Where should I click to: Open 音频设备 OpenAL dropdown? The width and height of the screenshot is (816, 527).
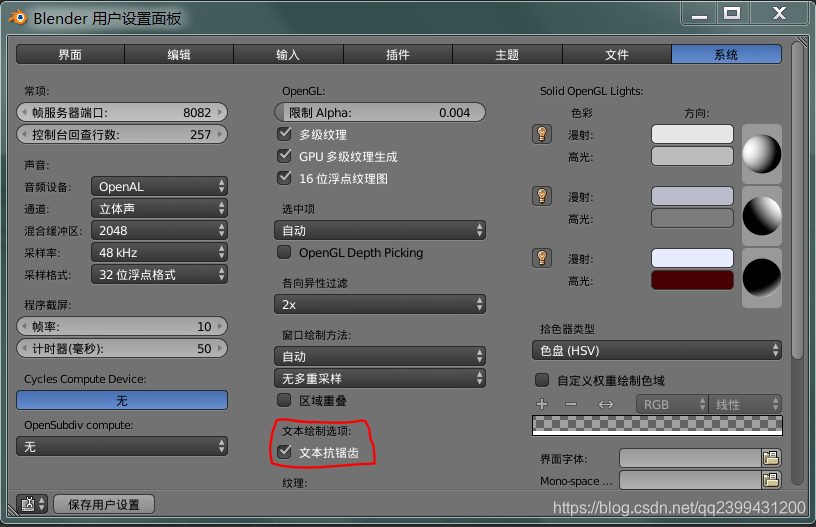pos(159,186)
